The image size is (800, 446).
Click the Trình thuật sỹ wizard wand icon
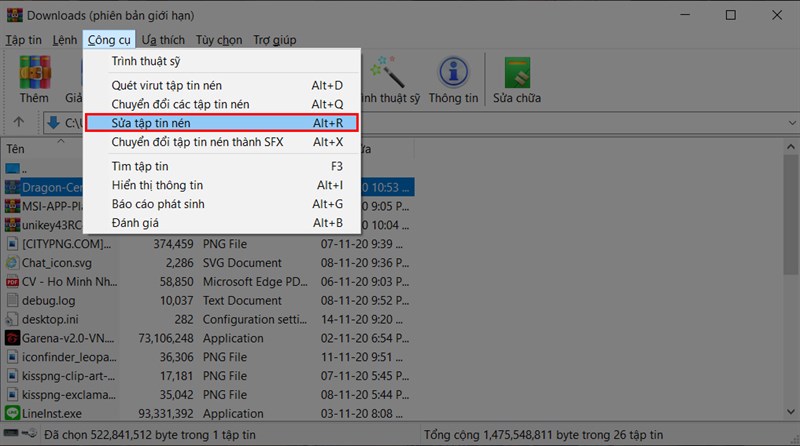point(388,72)
